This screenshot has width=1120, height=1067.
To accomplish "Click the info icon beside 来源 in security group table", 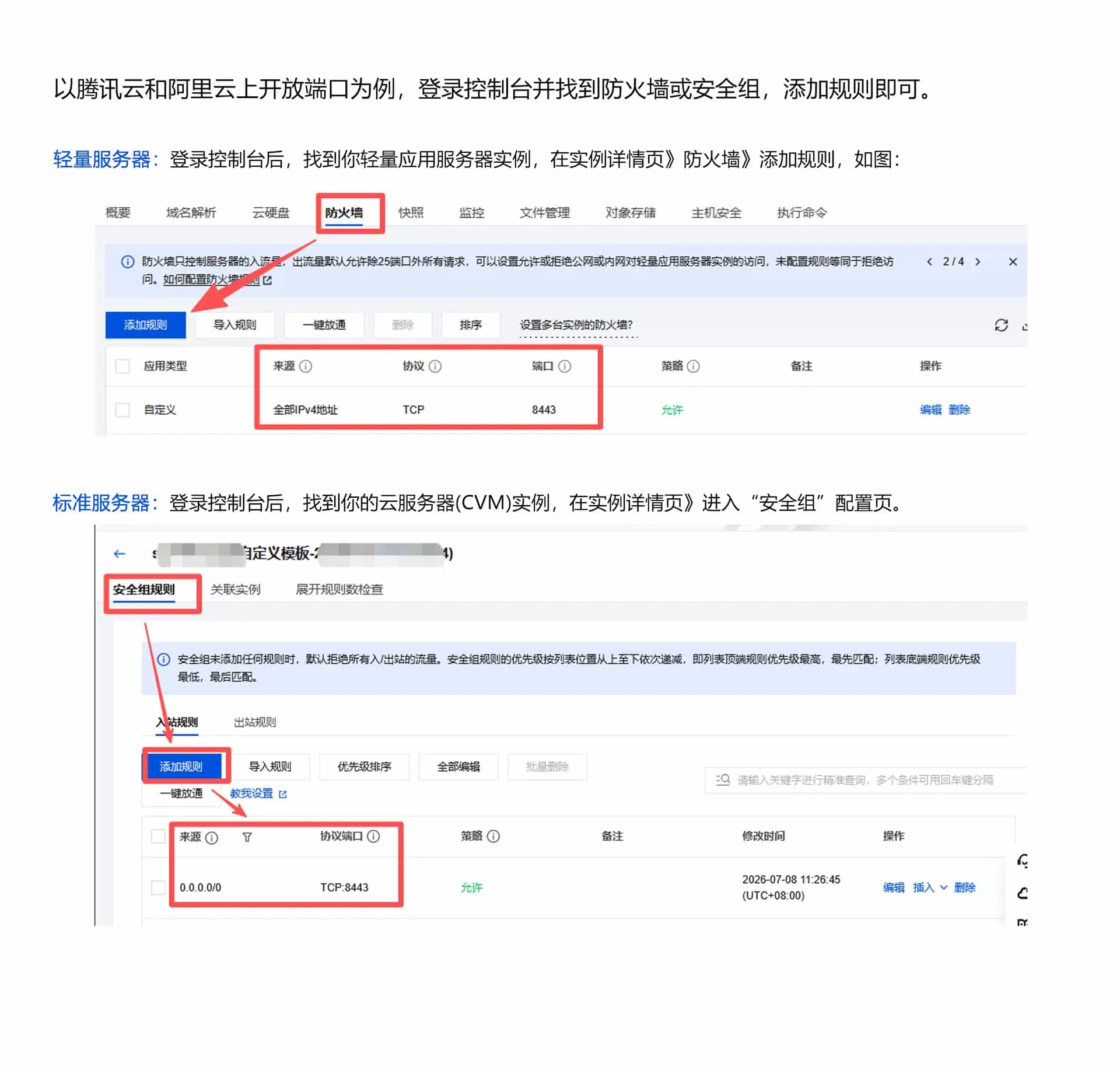I will click(212, 838).
